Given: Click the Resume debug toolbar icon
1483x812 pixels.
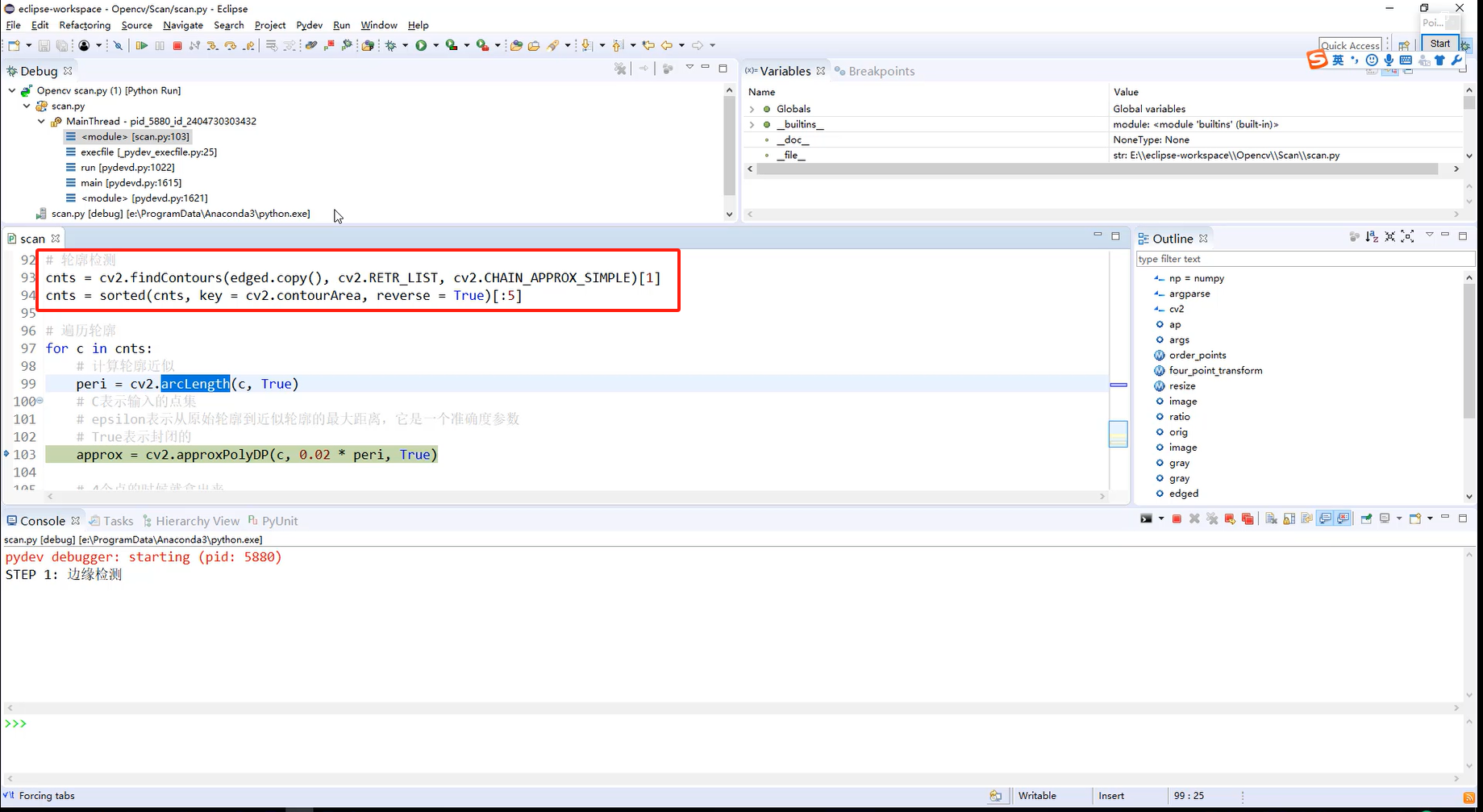Looking at the screenshot, I should (141, 45).
